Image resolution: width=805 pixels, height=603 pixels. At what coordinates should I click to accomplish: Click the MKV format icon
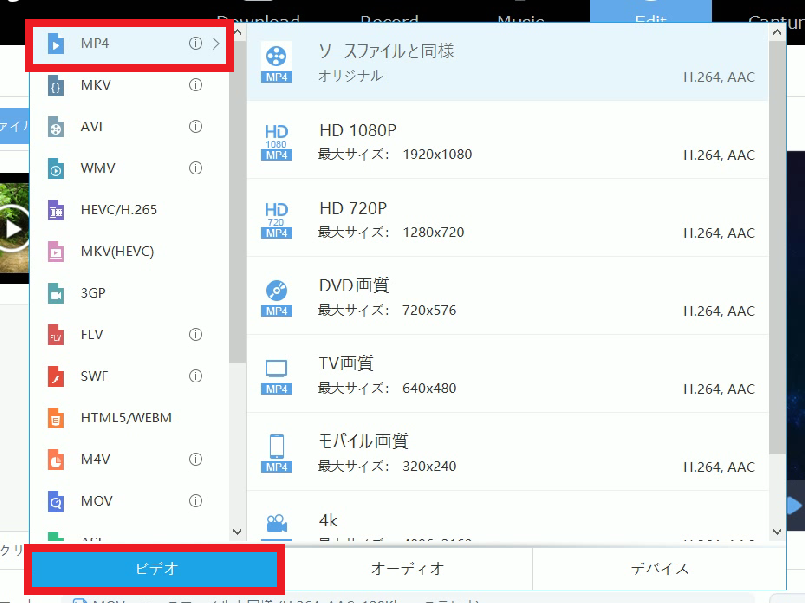(56, 86)
